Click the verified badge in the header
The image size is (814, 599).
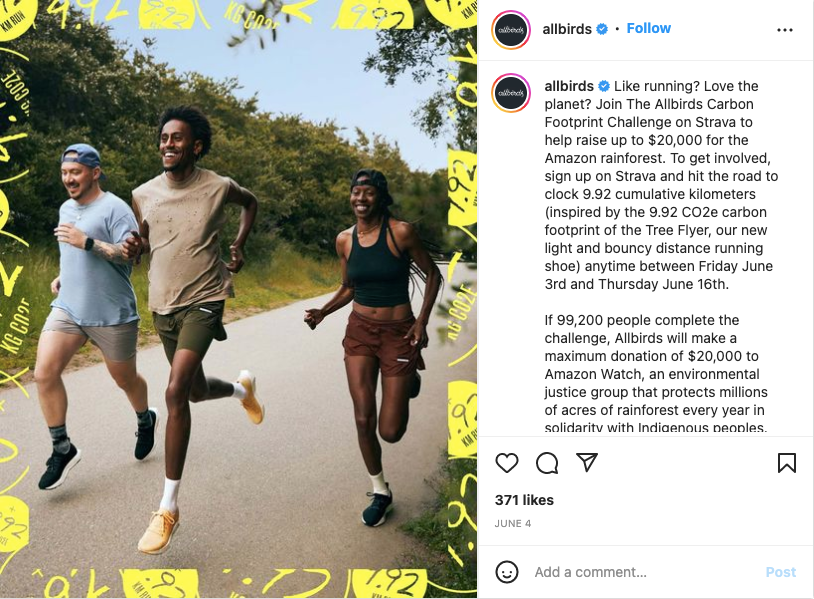(x=602, y=29)
